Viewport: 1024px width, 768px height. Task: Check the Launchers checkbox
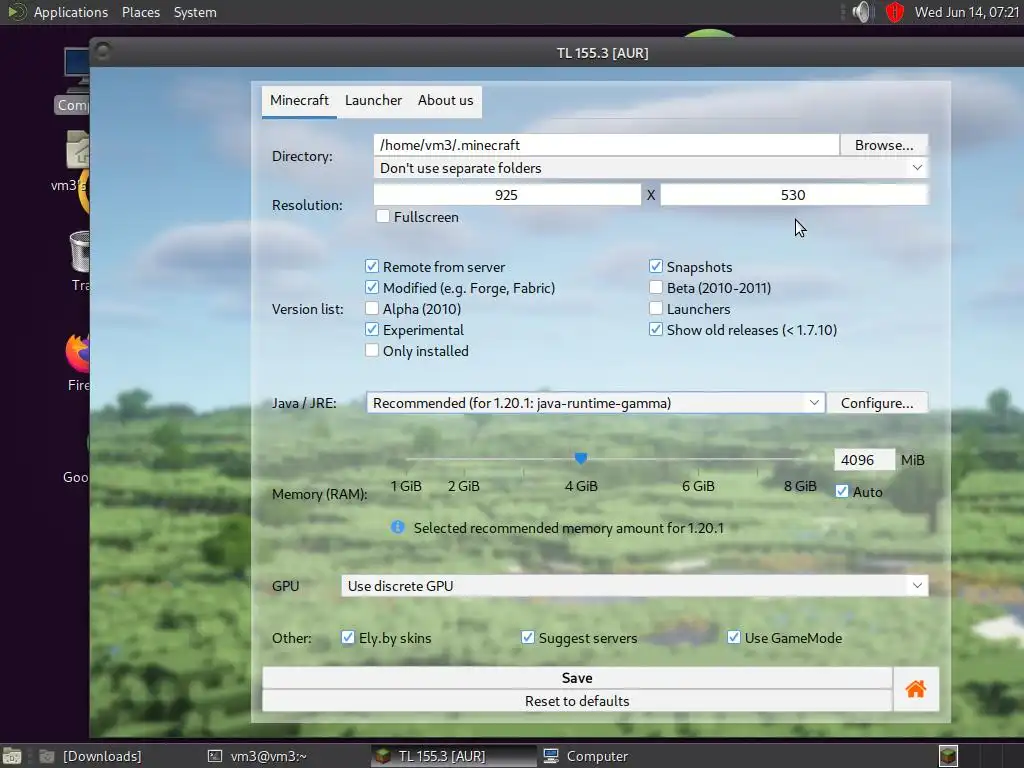656,308
